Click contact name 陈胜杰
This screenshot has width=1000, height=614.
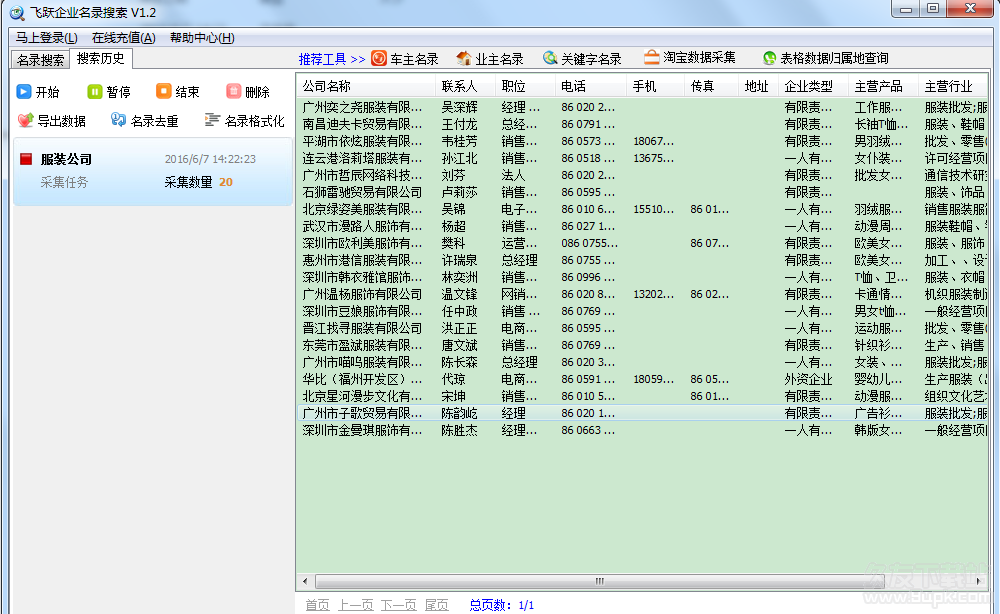(459, 430)
